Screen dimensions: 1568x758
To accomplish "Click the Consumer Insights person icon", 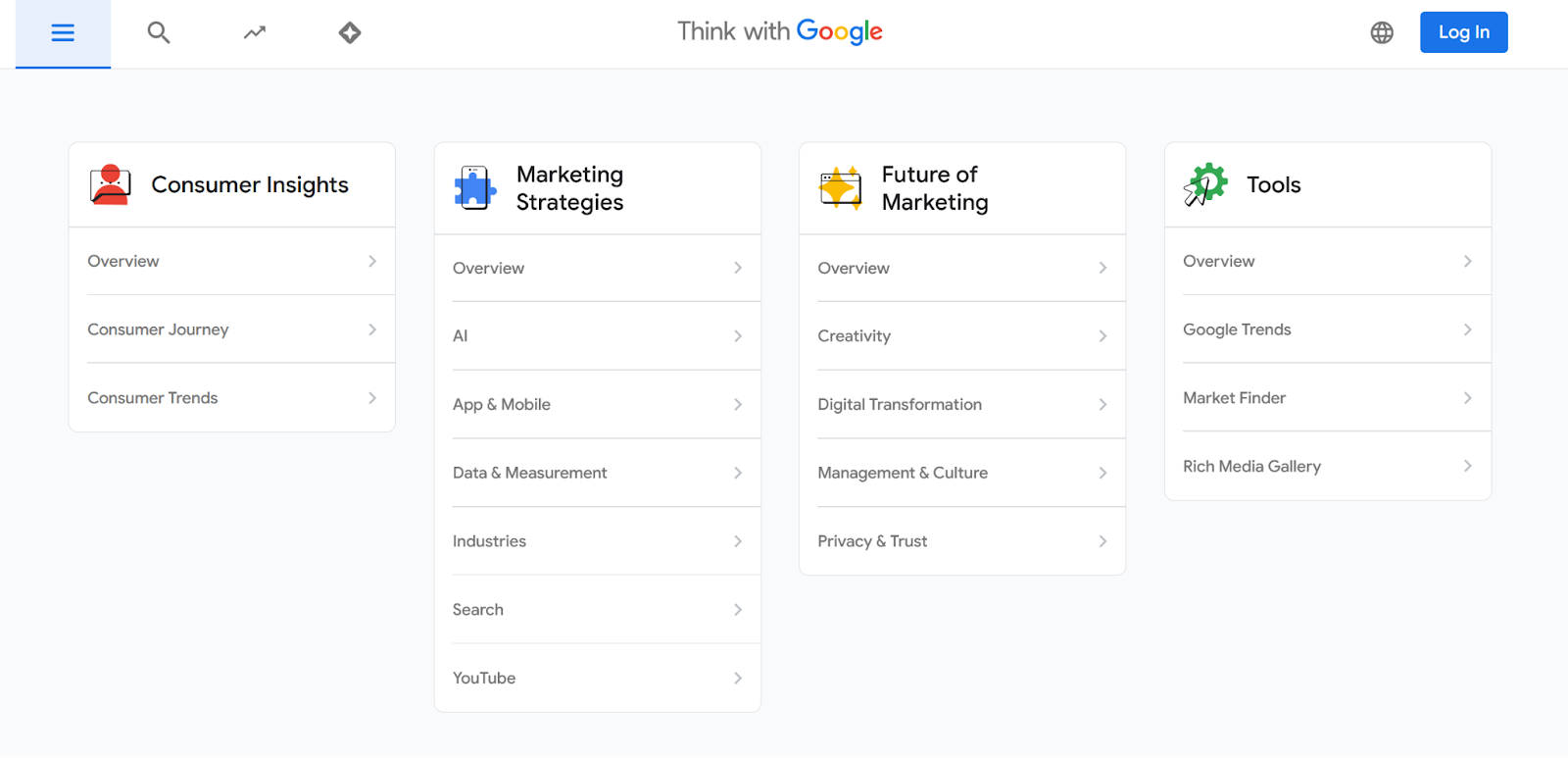I will point(110,184).
